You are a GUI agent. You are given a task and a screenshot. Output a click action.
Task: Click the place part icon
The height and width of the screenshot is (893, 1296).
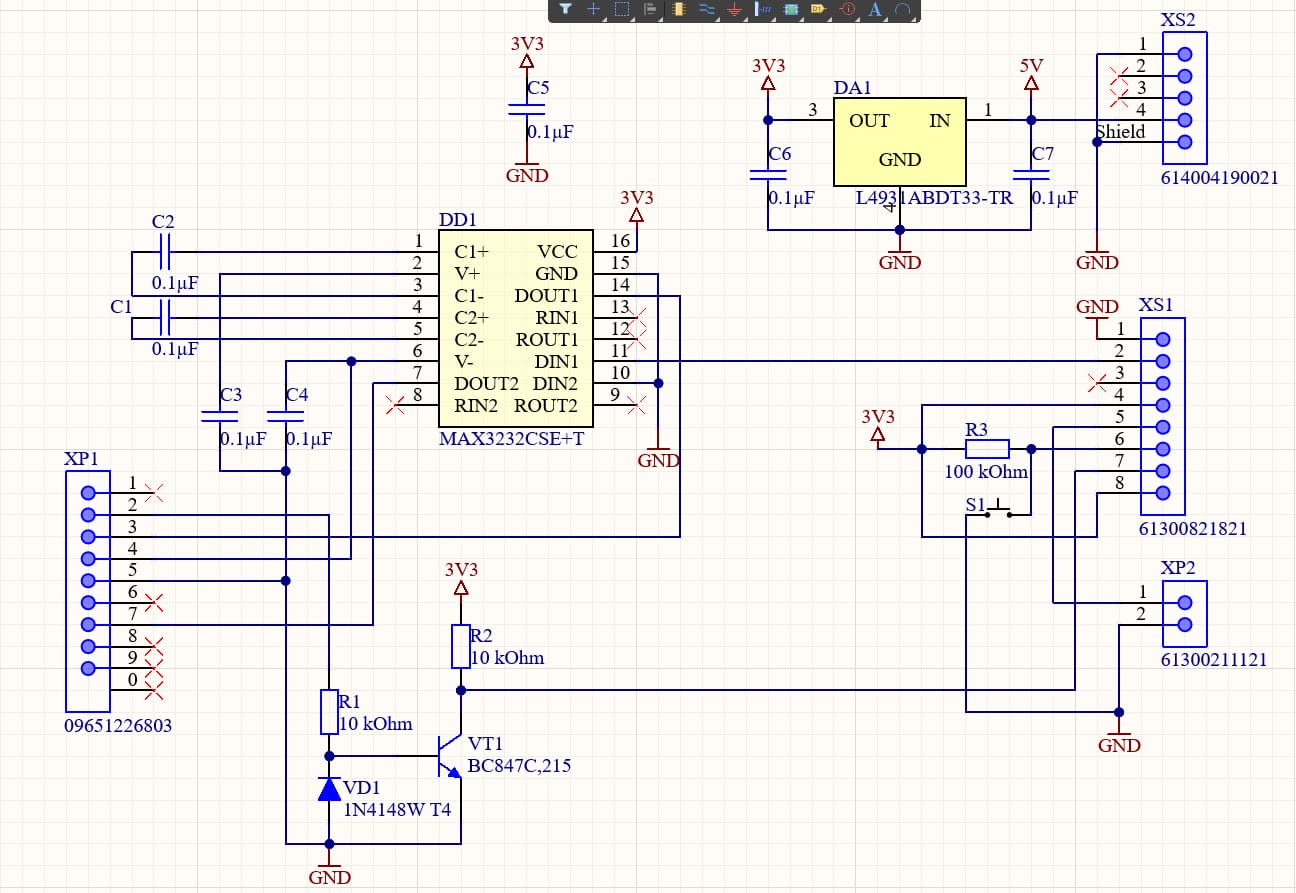[679, 10]
